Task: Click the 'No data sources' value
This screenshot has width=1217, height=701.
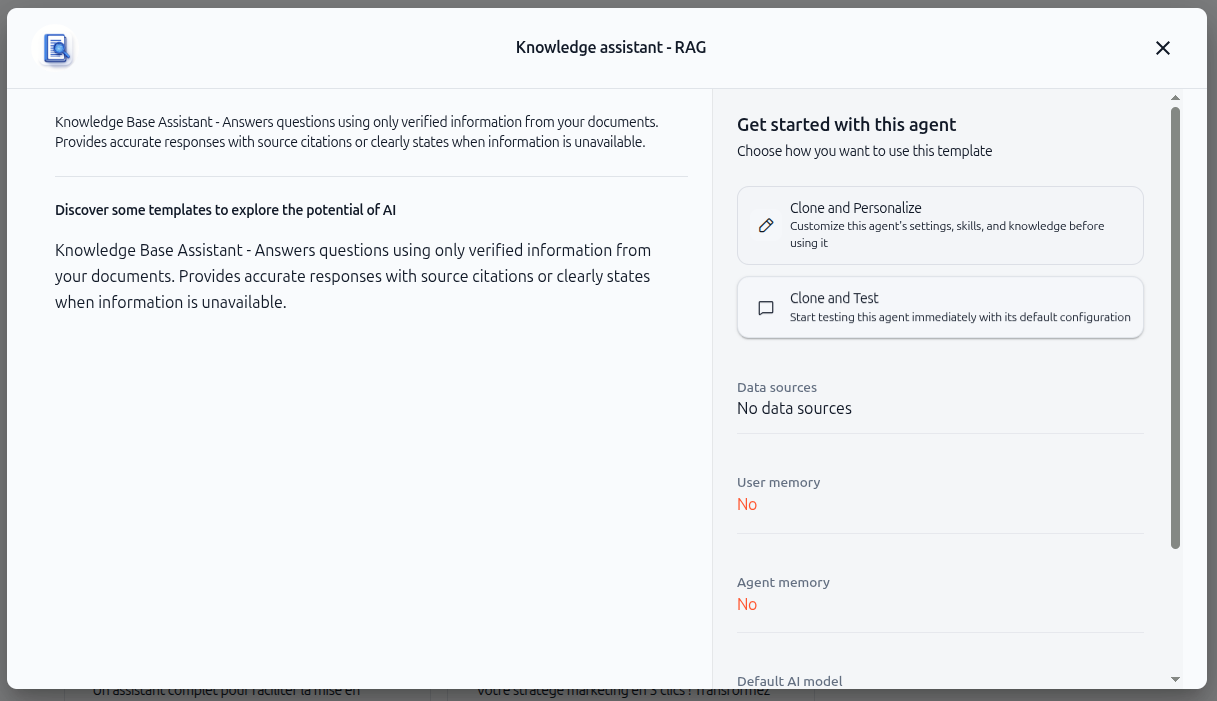Action: click(794, 408)
